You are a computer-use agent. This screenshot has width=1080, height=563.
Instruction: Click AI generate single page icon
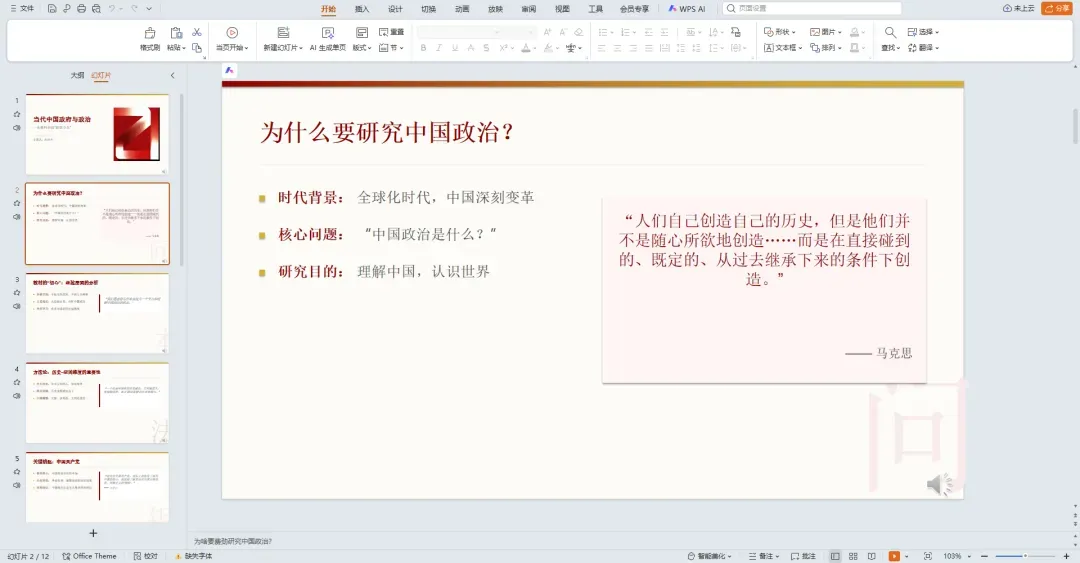coord(328,32)
